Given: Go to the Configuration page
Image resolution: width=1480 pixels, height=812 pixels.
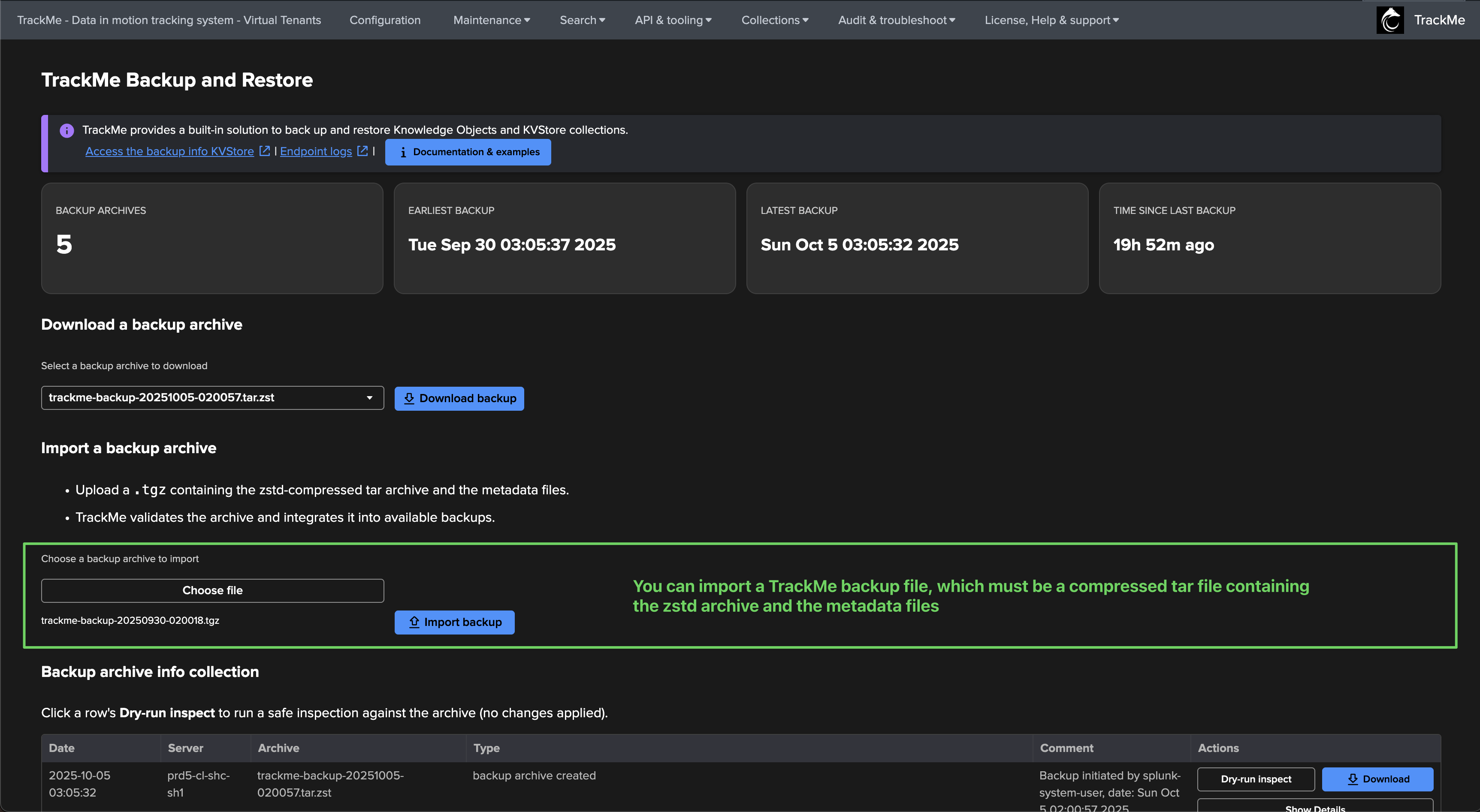Looking at the screenshot, I should tap(385, 20).
